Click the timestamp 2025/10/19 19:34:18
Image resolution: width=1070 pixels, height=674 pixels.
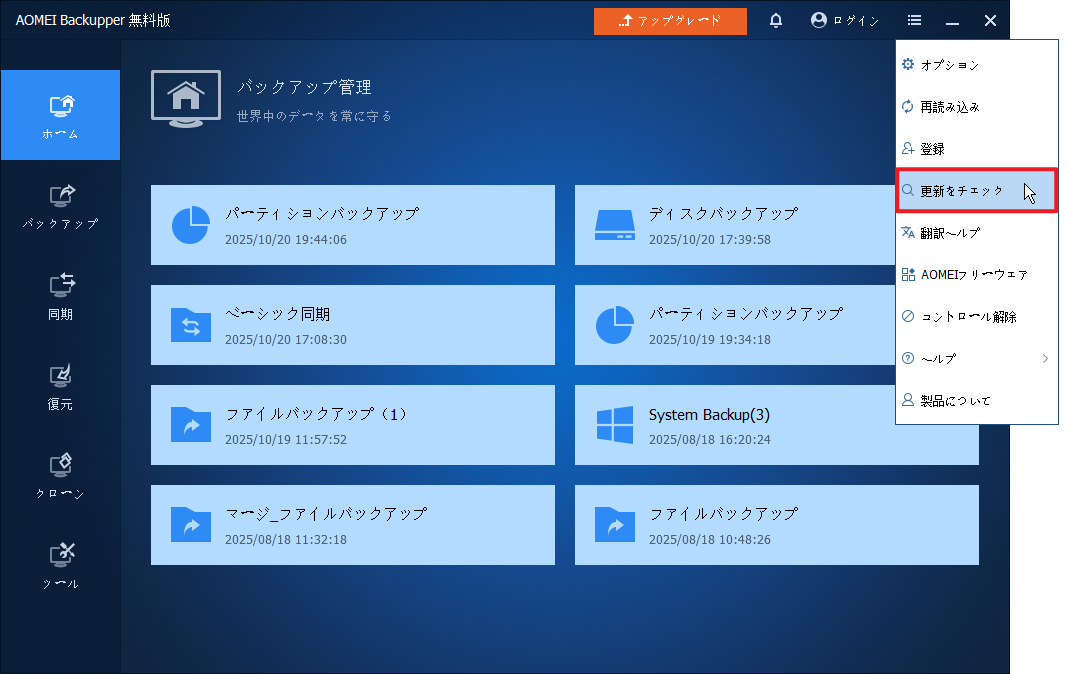pos(710,340)
